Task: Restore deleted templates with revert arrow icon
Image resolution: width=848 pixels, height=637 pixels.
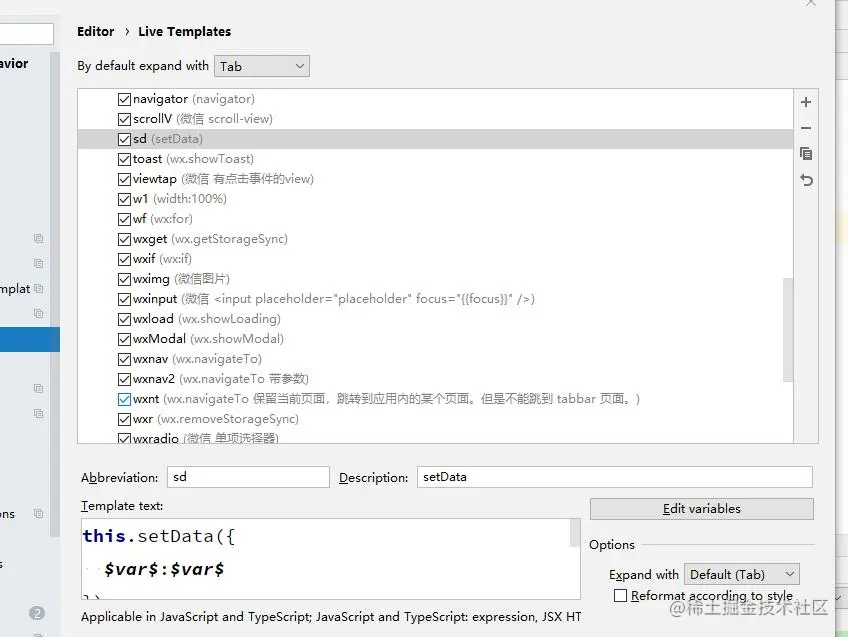Action: click(x=806, y=180)
